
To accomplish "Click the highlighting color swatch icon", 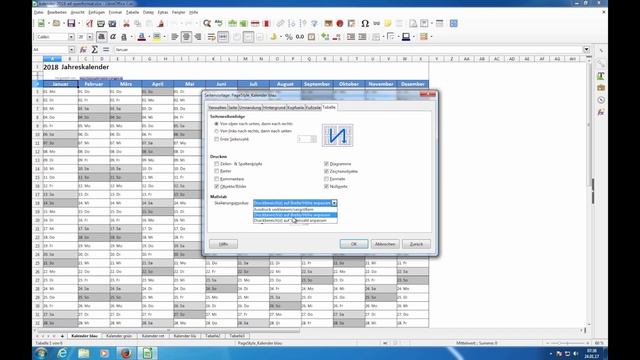I will coord(156,37).
